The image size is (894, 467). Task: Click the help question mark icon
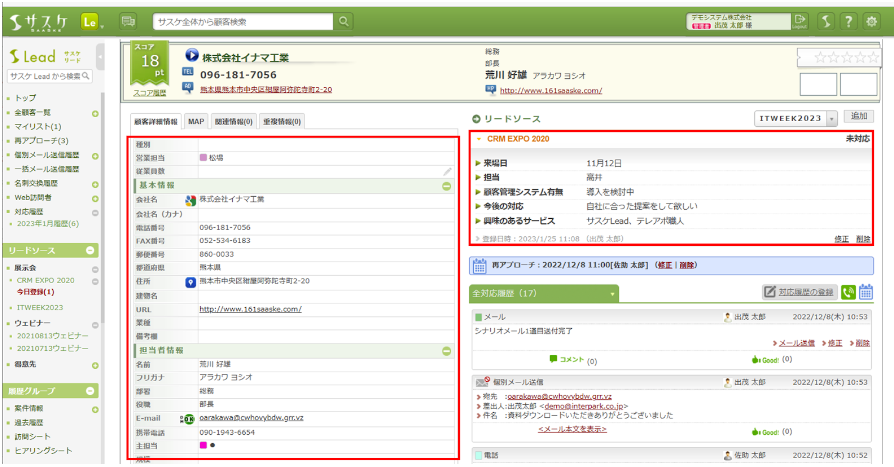click(x=849, y=20)
